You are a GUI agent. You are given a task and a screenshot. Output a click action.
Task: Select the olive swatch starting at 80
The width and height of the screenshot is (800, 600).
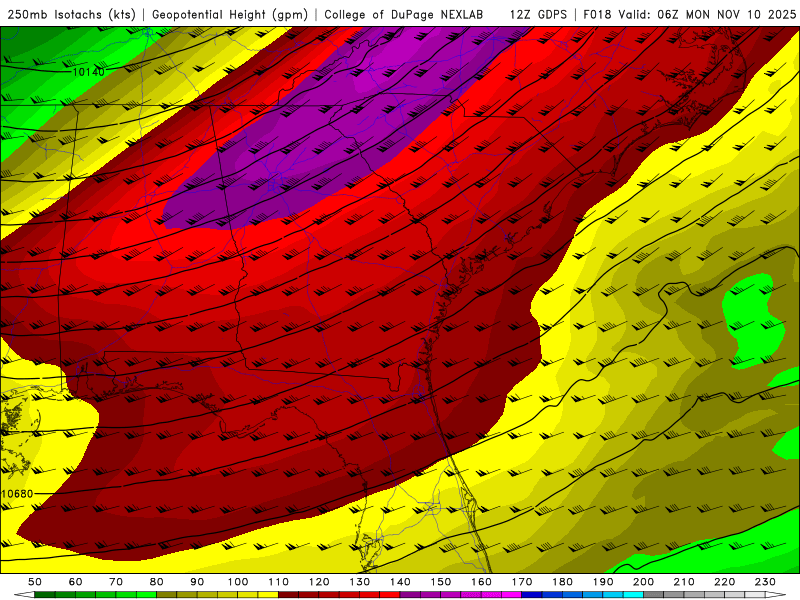pos(167,595)
